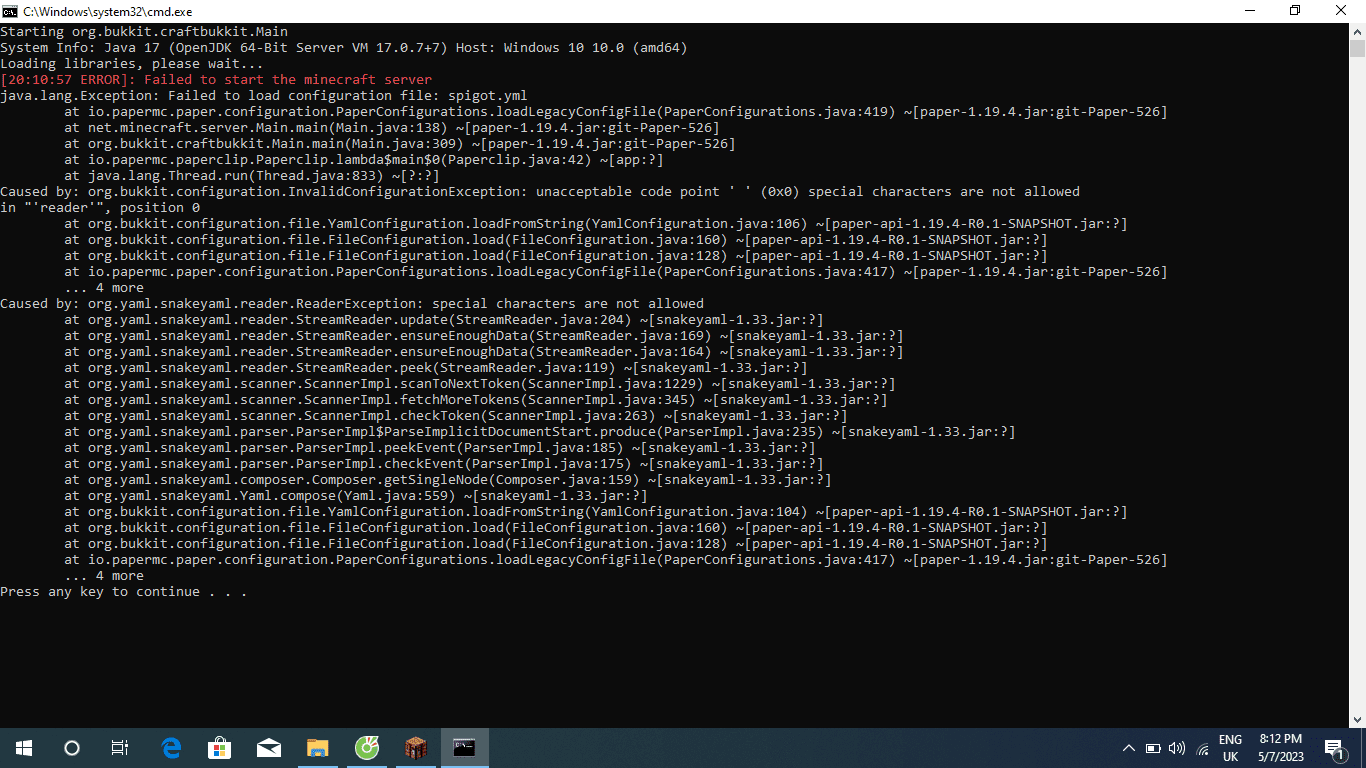Click the "ScannerImpl.fetchMoreTokens" stack line
The image size is (1366, 768).
[x=476, y=400]
